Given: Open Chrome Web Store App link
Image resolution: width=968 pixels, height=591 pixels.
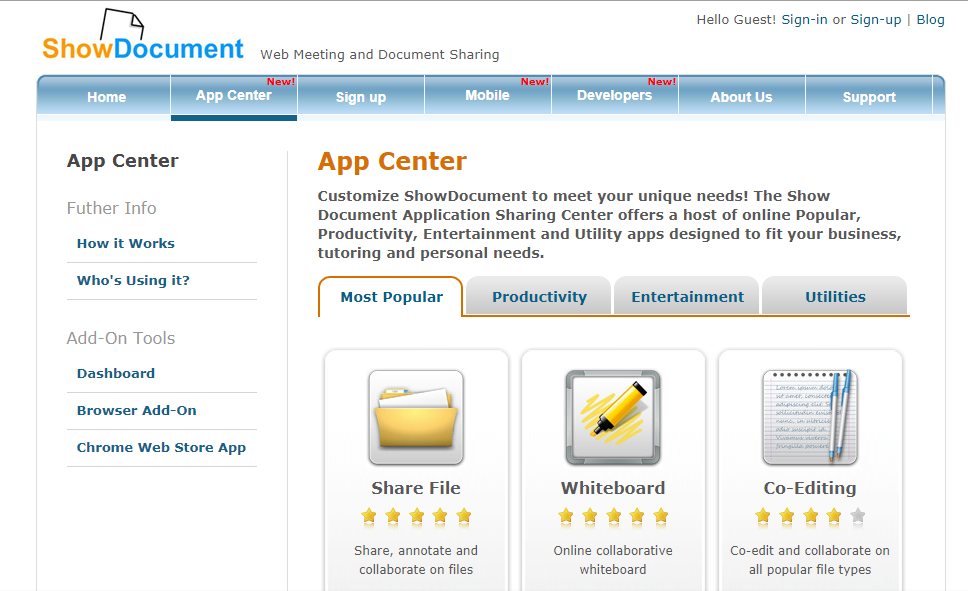Looking at the screenshot, I should (161, 447).
